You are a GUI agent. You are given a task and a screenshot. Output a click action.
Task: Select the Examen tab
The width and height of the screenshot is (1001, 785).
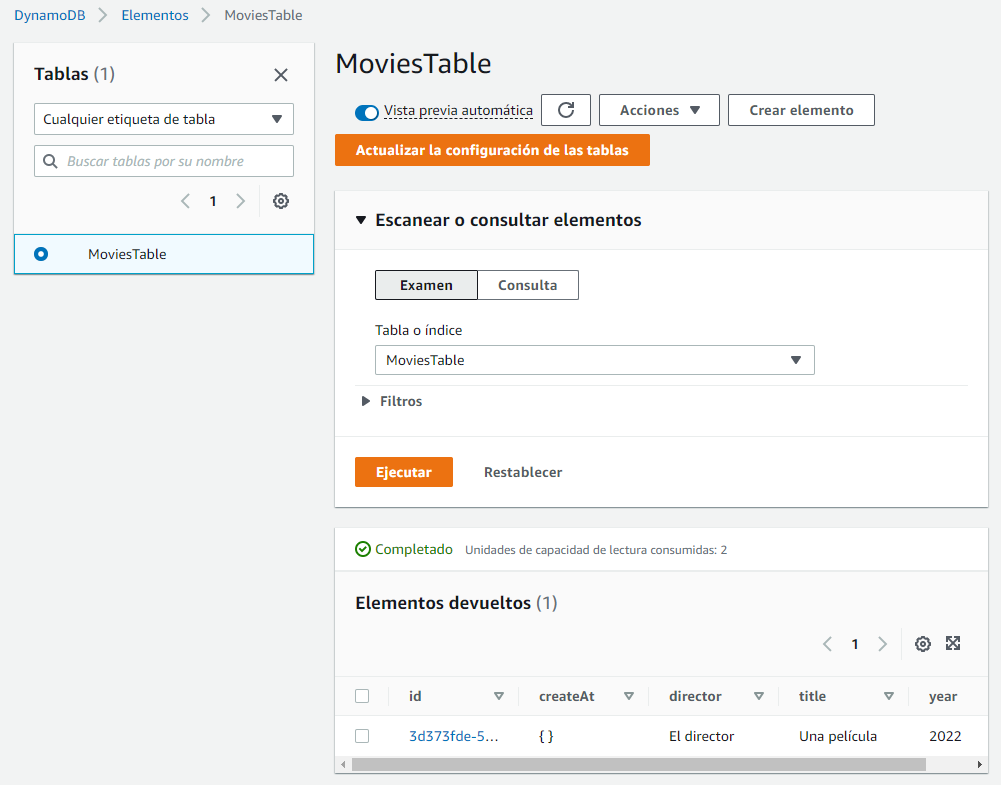click(x=426, y=285)
